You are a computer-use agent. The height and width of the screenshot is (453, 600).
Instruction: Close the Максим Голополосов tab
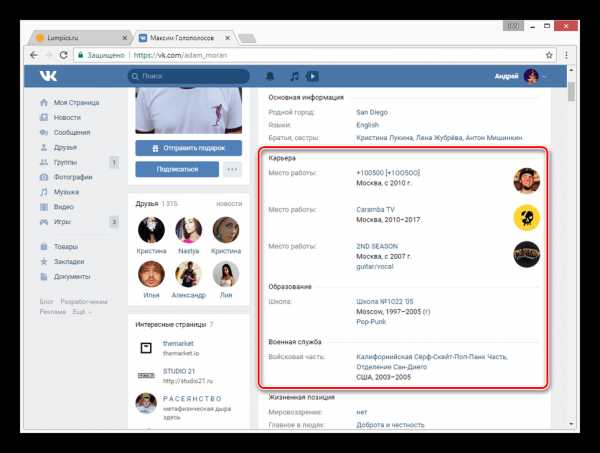coord(228,38)
